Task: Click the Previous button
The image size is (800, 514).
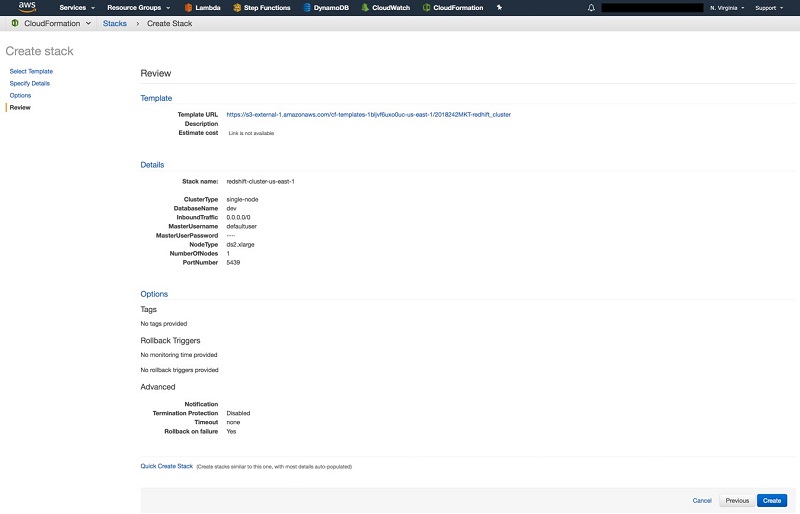Action: pyautogui.click(x=737, y=501)
